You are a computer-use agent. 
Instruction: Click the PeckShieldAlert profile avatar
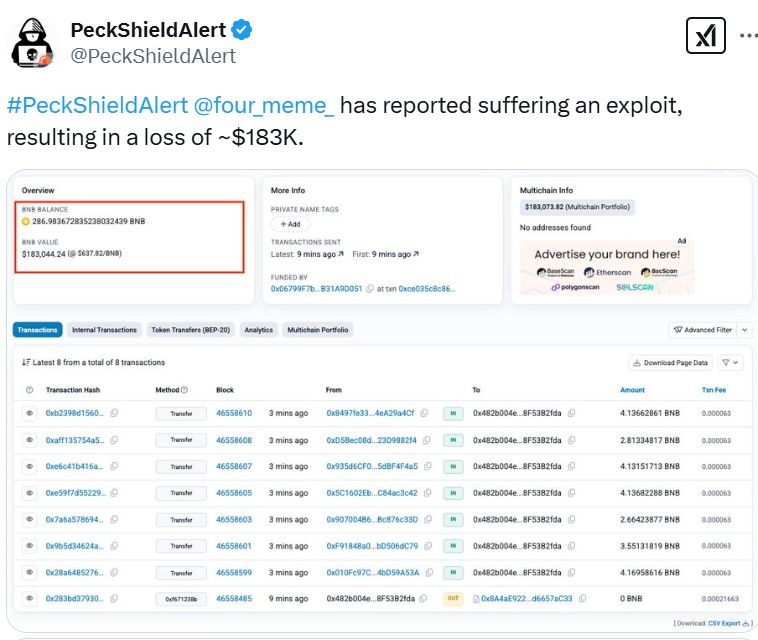pos(31,43)
